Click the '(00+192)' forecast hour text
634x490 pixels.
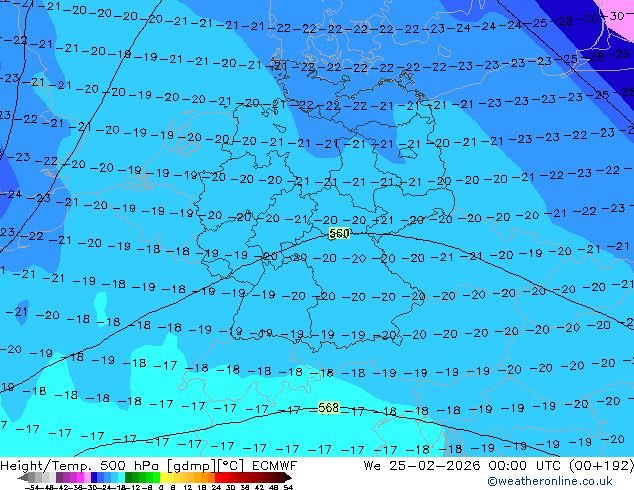click(601, 466)
